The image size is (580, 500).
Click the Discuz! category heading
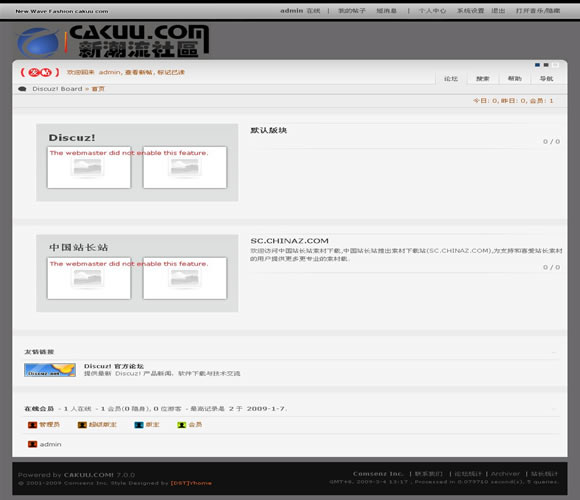tap(72, 138)
